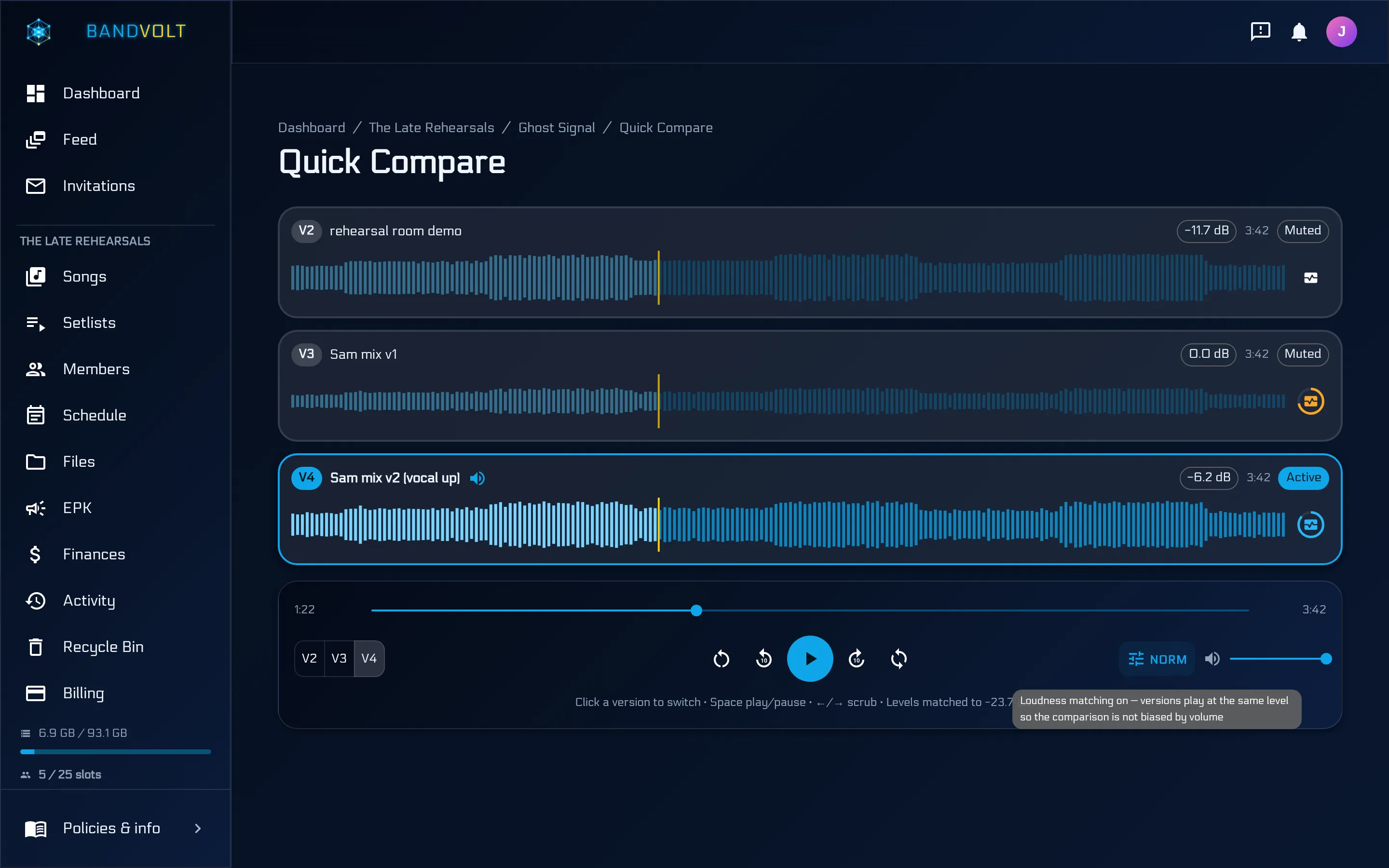
Task: Click the playback scrubber handle
Action: (696, 610)
